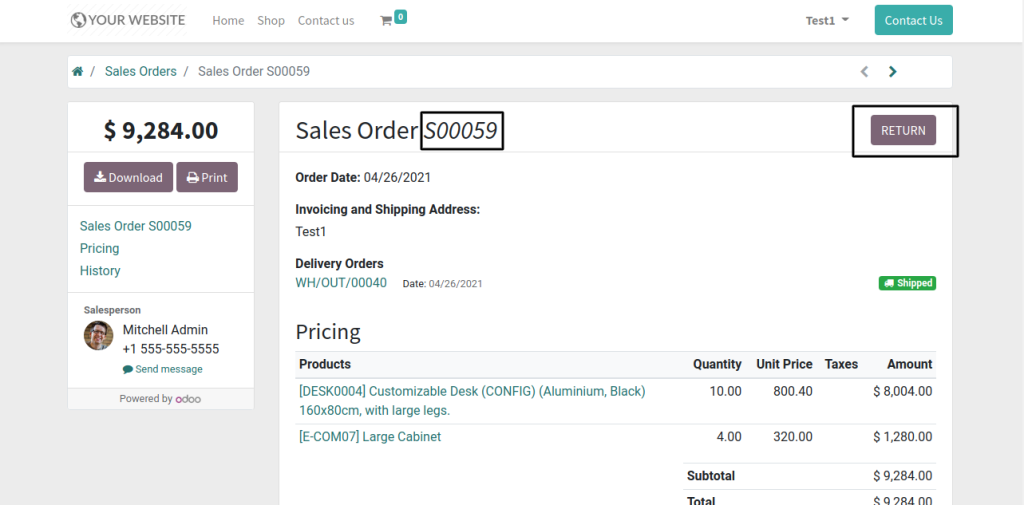
Task: Click the Pricing section heading
Action: 328,332
